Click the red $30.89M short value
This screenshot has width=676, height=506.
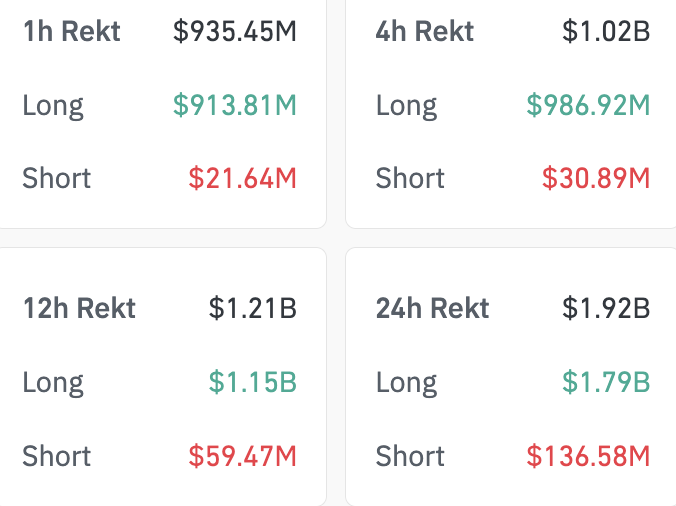coord(596,179)
